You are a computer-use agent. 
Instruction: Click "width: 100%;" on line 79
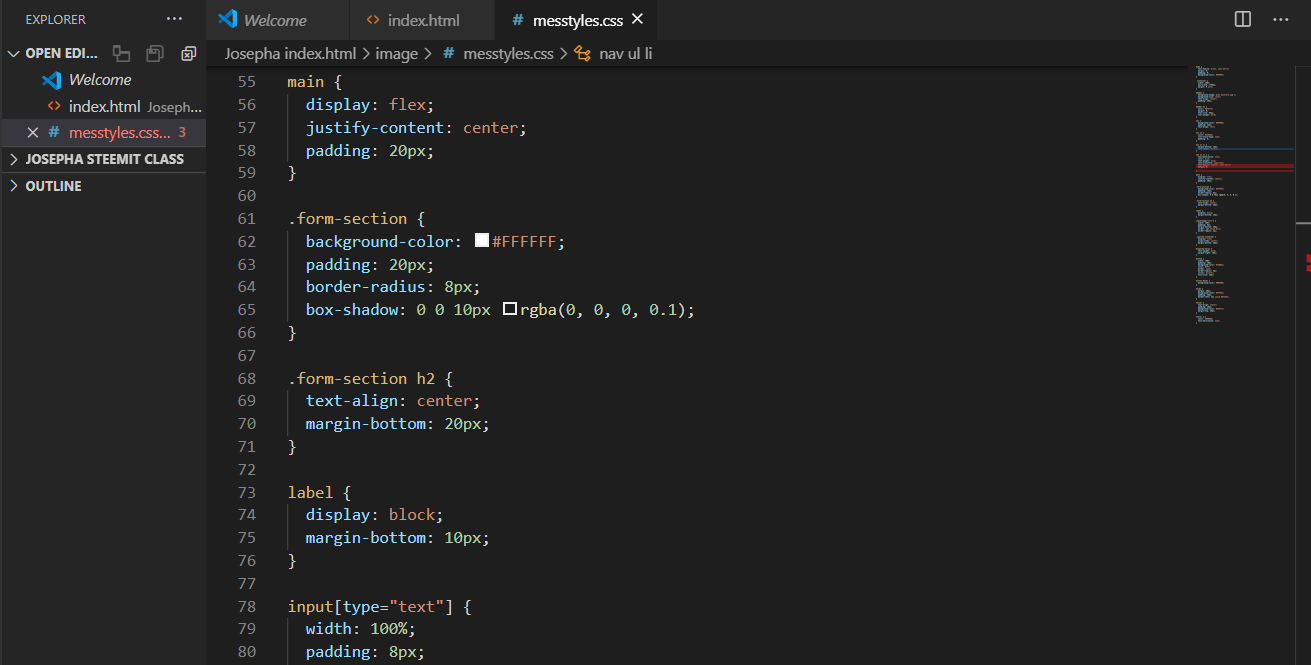[361, 629]
